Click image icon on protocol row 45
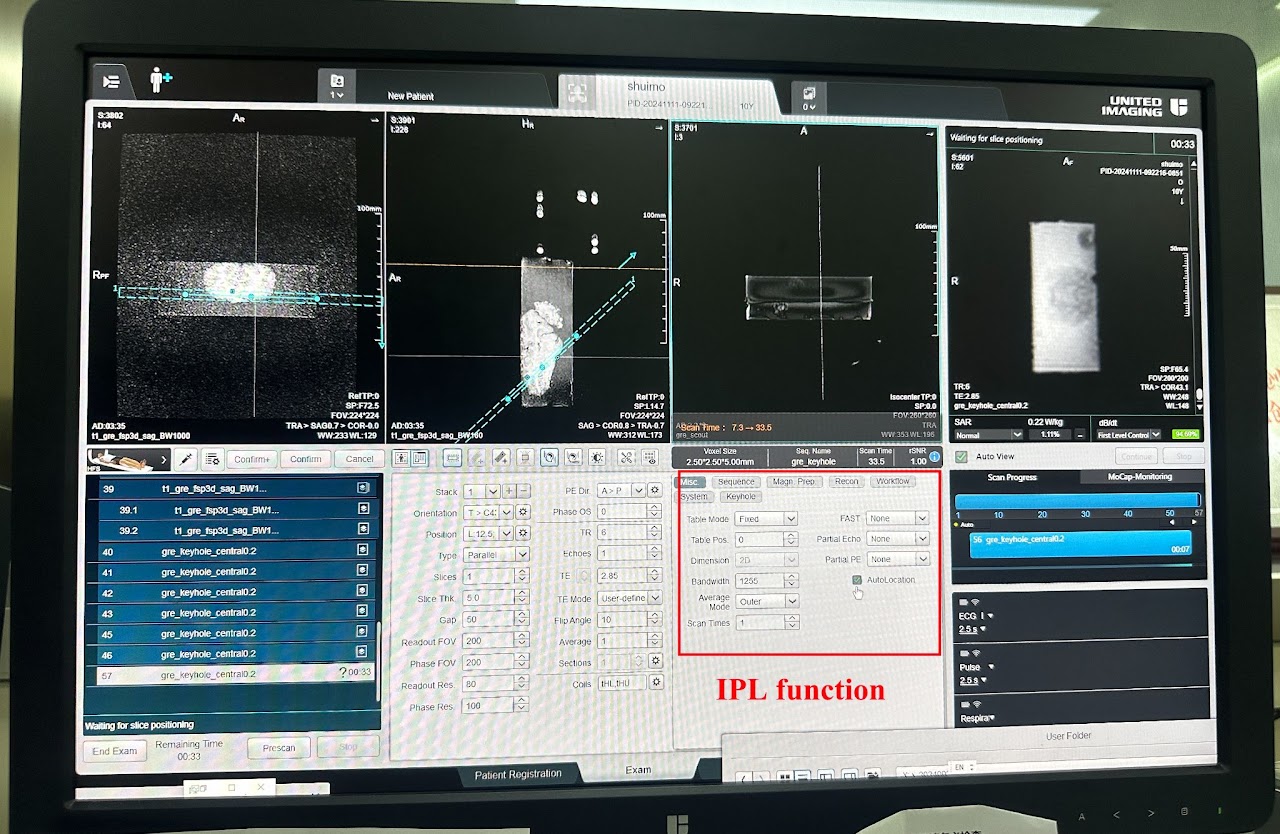1280x834 pixels. coord(363,633)
